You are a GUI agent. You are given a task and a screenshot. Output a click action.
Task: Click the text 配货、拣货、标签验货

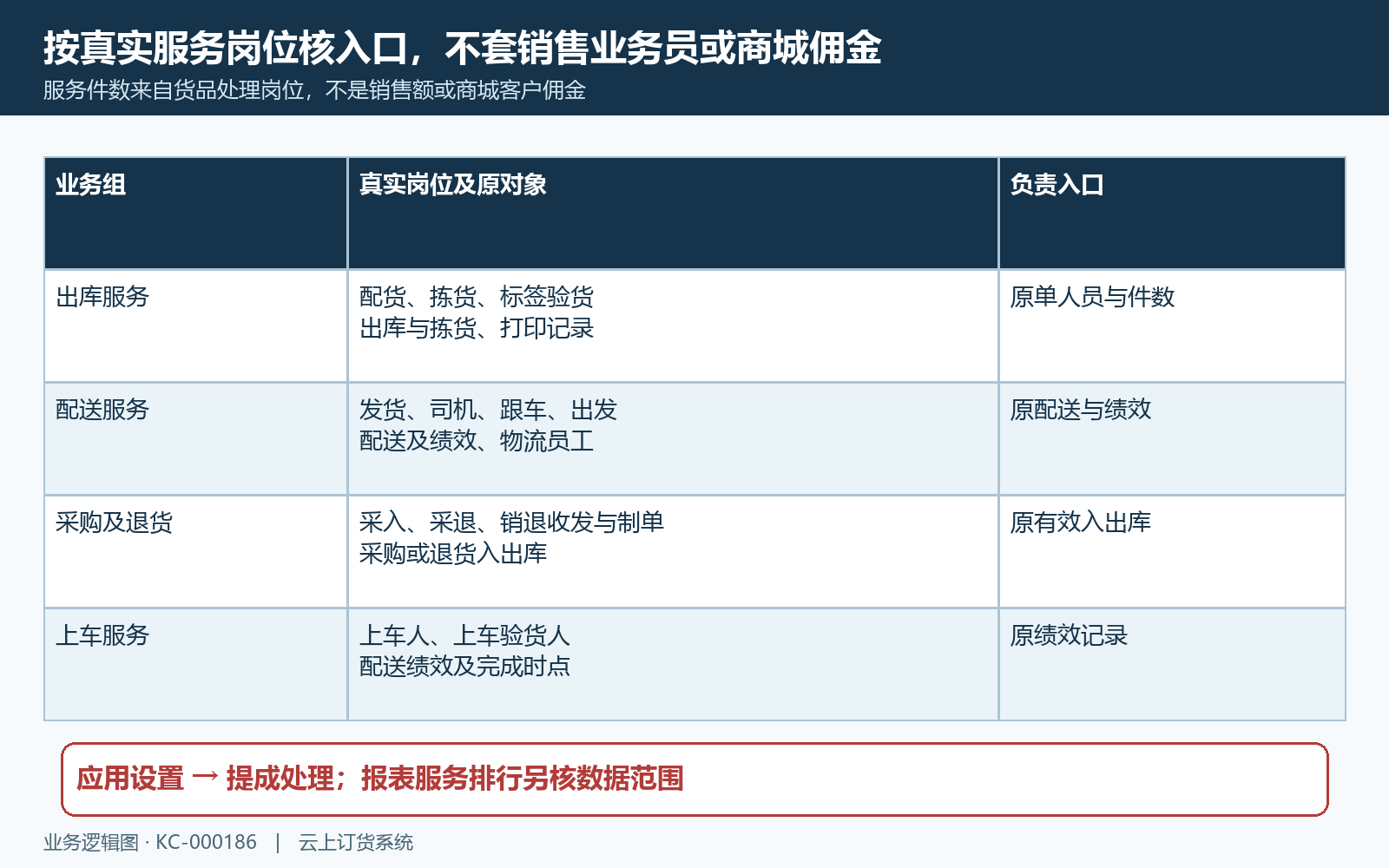coord(477,297)
